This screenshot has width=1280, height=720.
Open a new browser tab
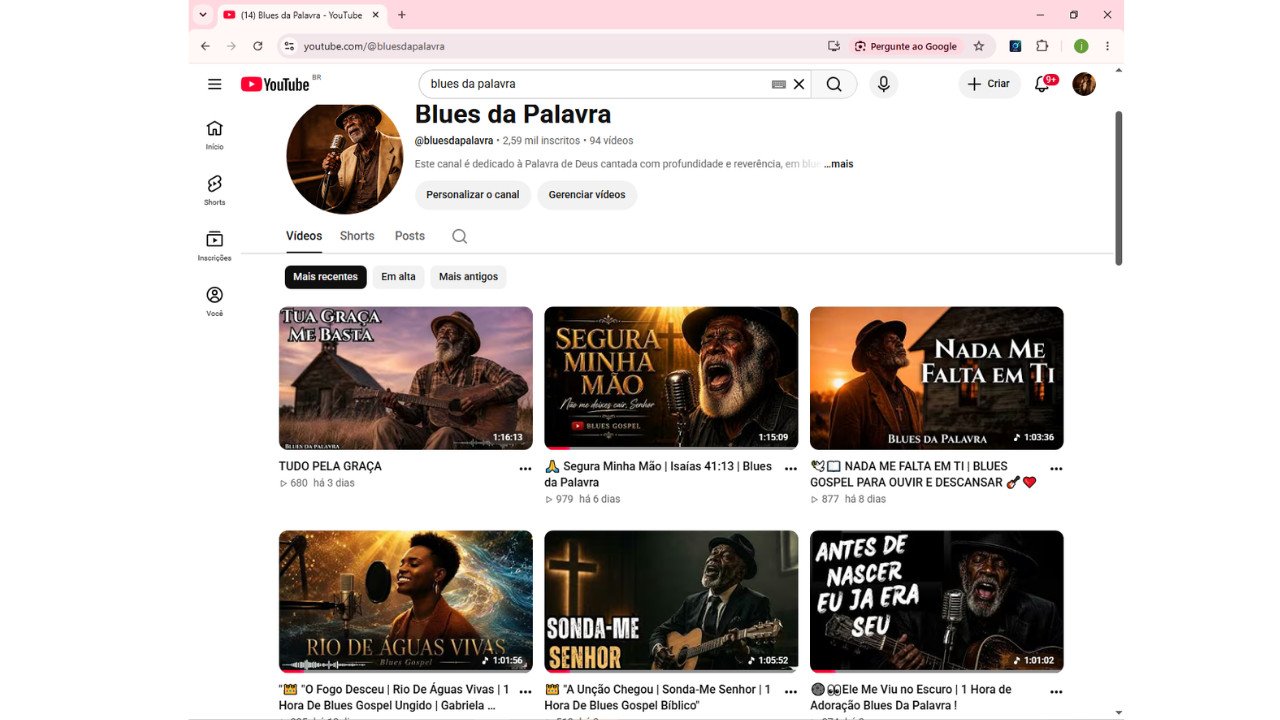tap(402, 15)
